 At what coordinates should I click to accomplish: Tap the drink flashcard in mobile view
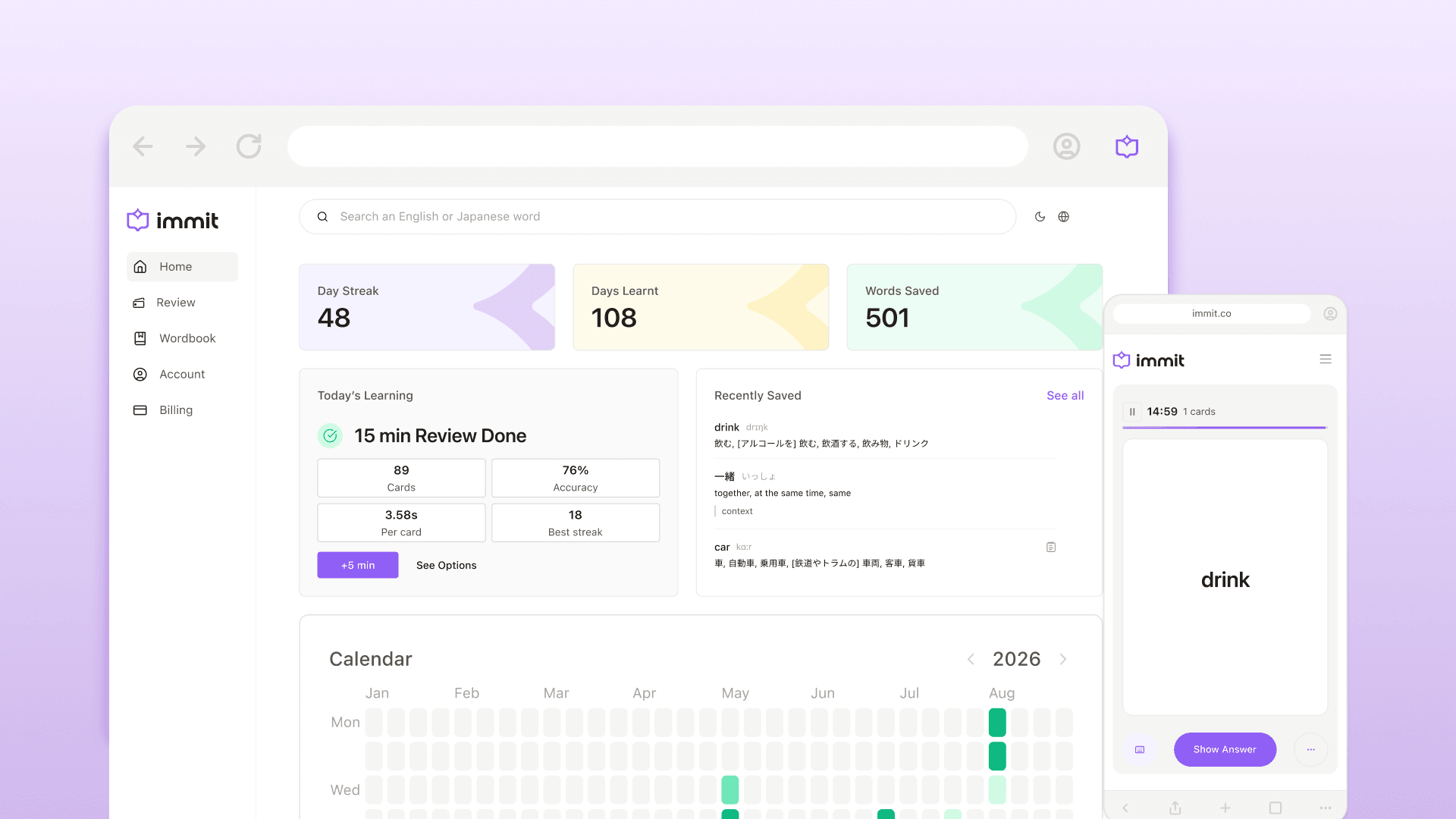pos(1225,577)
